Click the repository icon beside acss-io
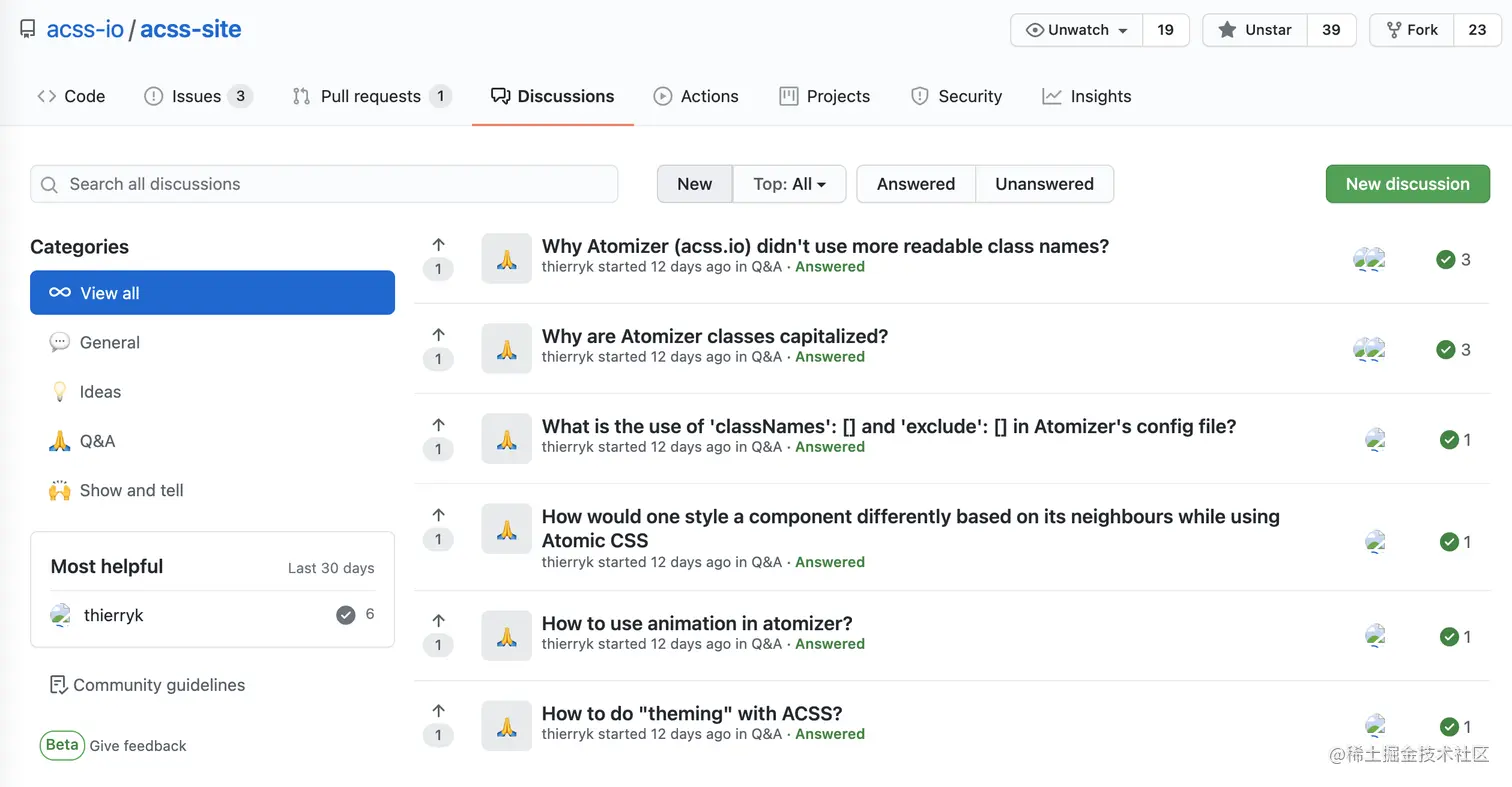Image resolution: width=1512 pixels, height=787 pixels. (28, 30)
